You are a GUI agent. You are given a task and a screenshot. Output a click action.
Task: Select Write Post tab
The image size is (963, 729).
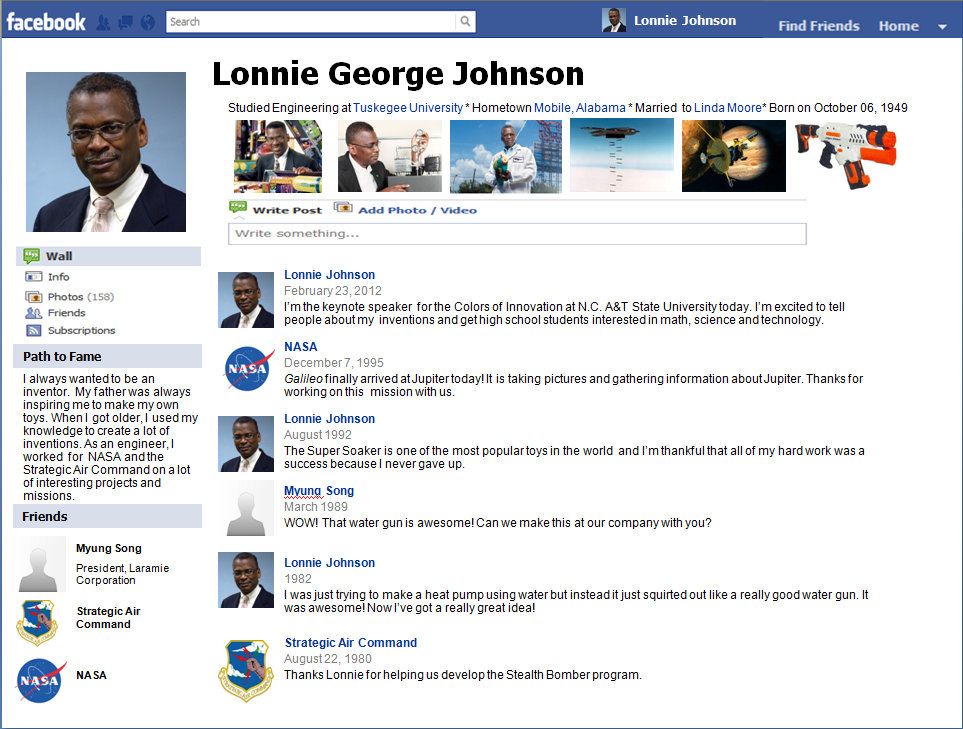coord(287,210)
